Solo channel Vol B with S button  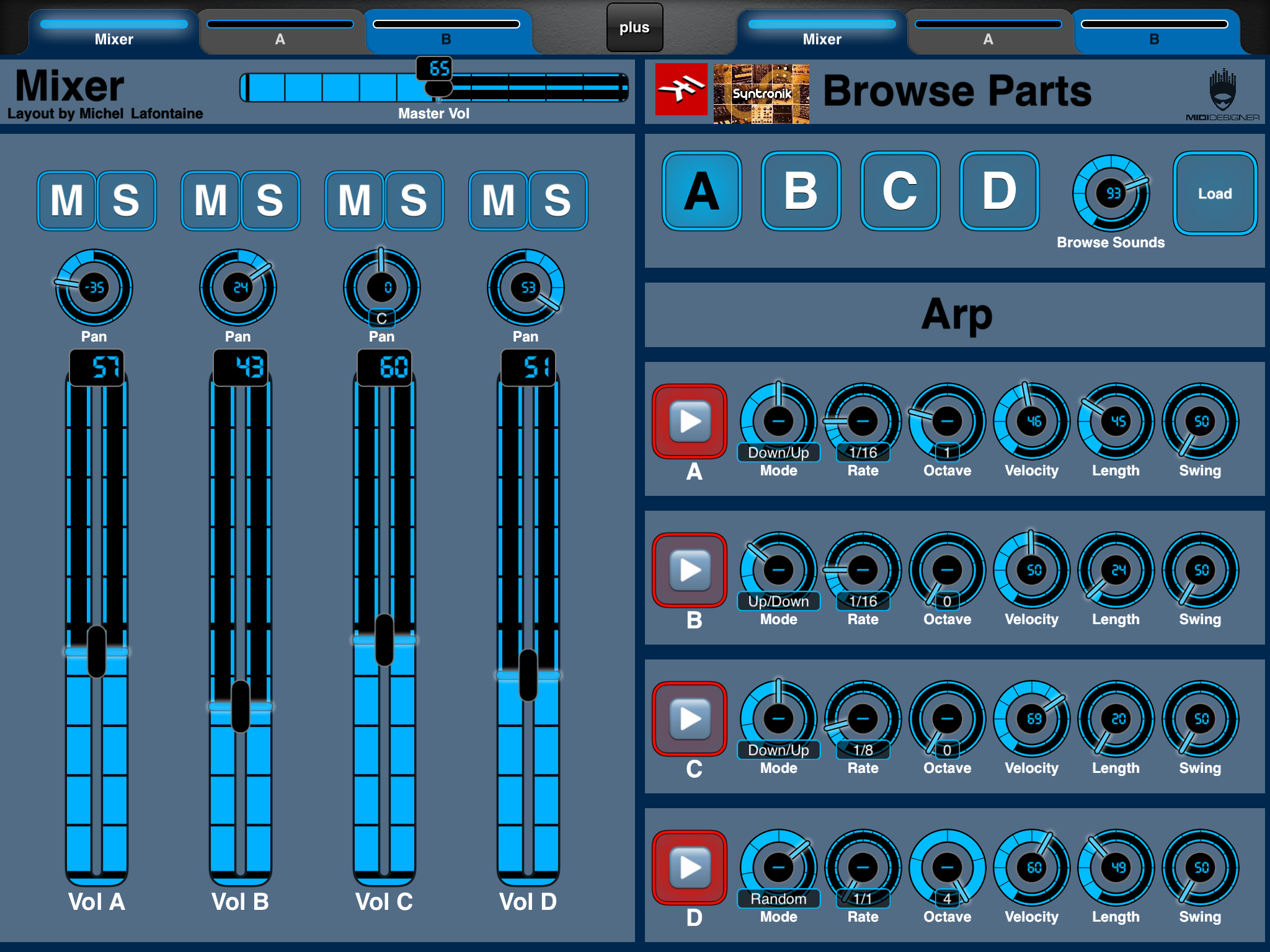pos(270,201)
